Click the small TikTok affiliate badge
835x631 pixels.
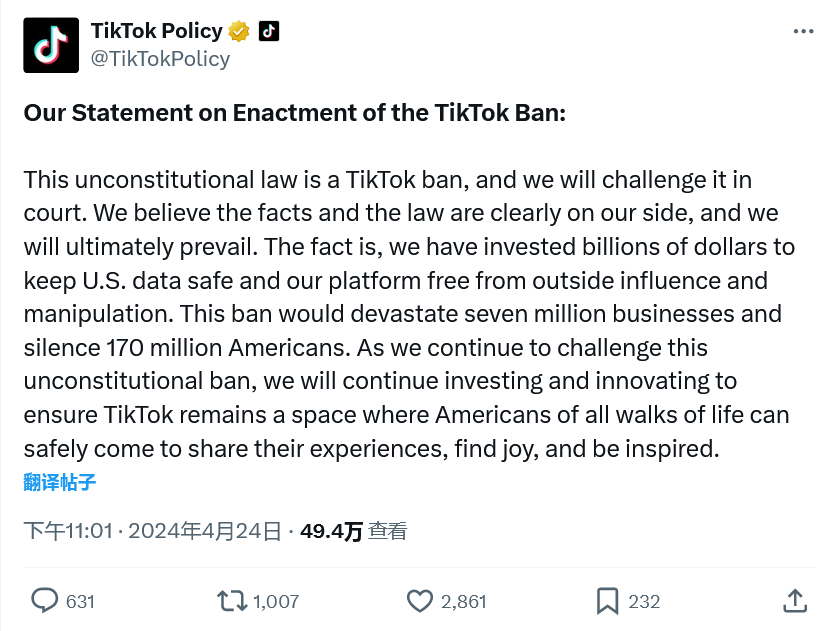269,32
